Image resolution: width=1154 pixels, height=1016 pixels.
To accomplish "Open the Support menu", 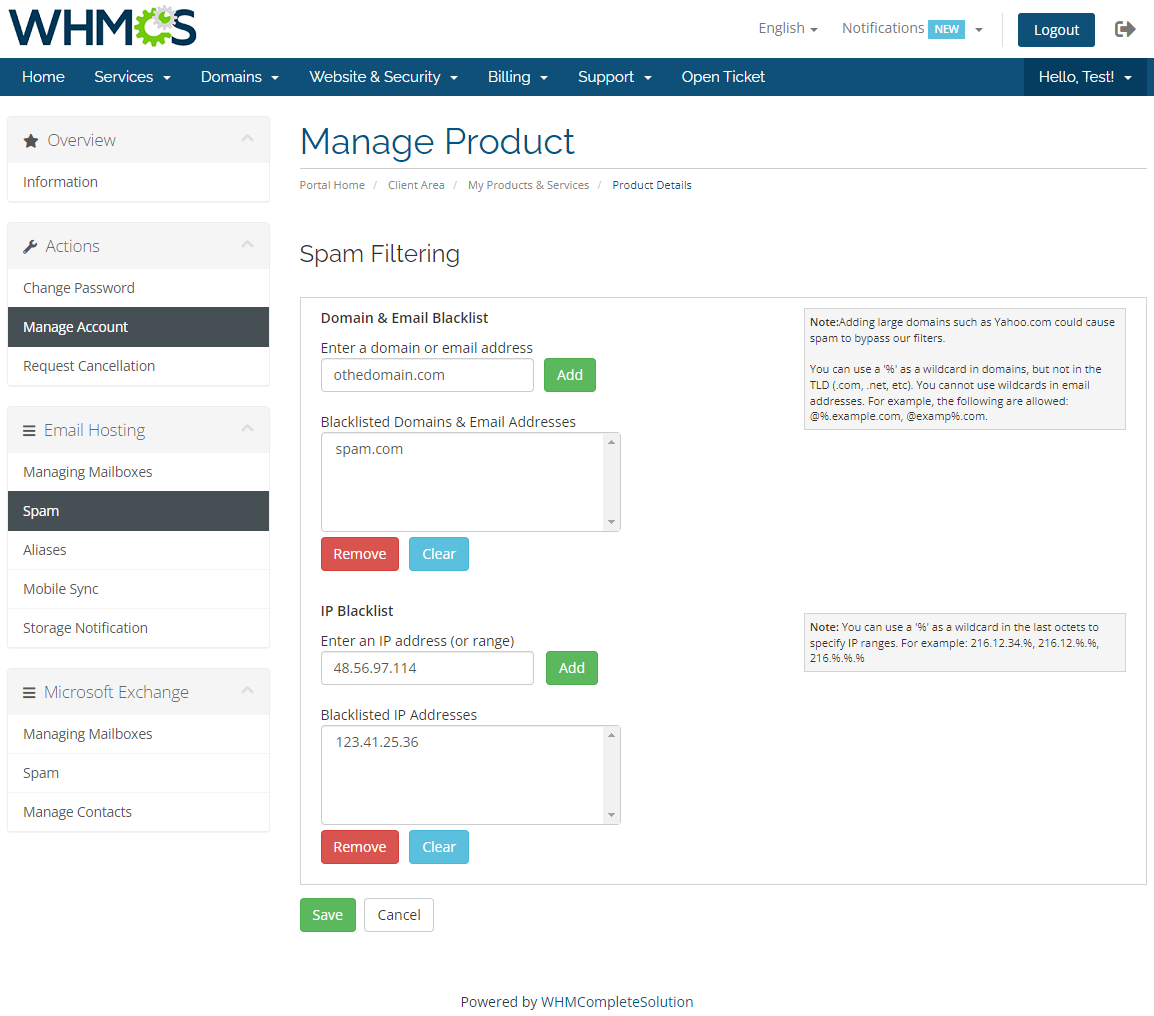I will (615, 77).
